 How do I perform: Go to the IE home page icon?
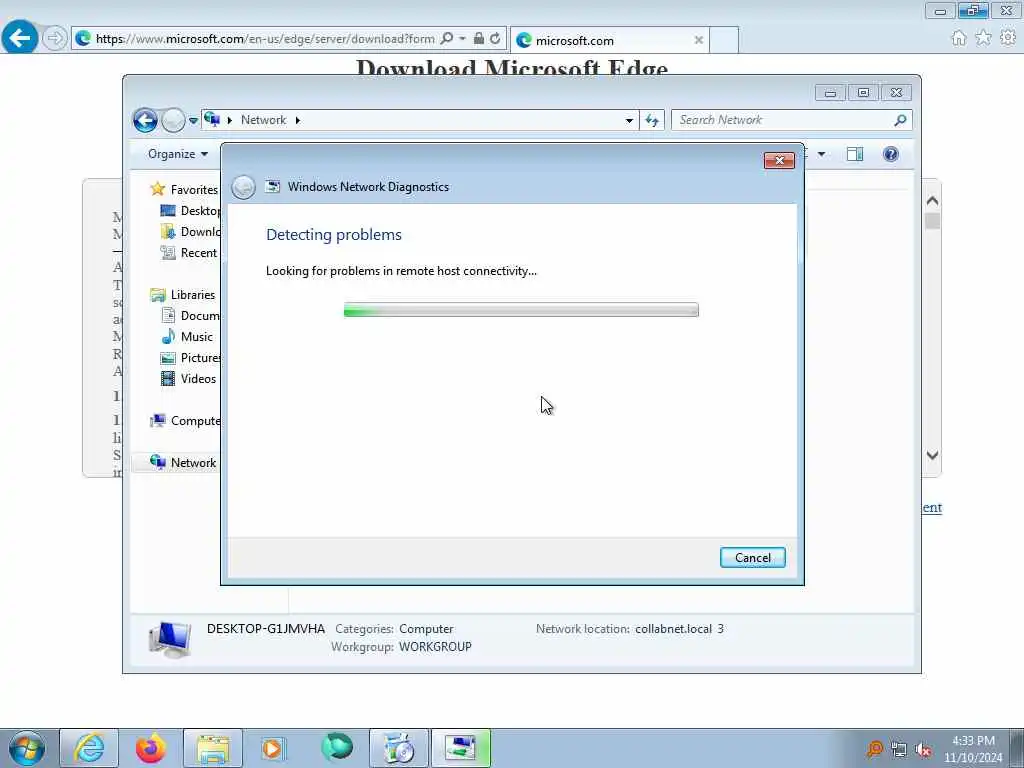click(x=959, y=38)
